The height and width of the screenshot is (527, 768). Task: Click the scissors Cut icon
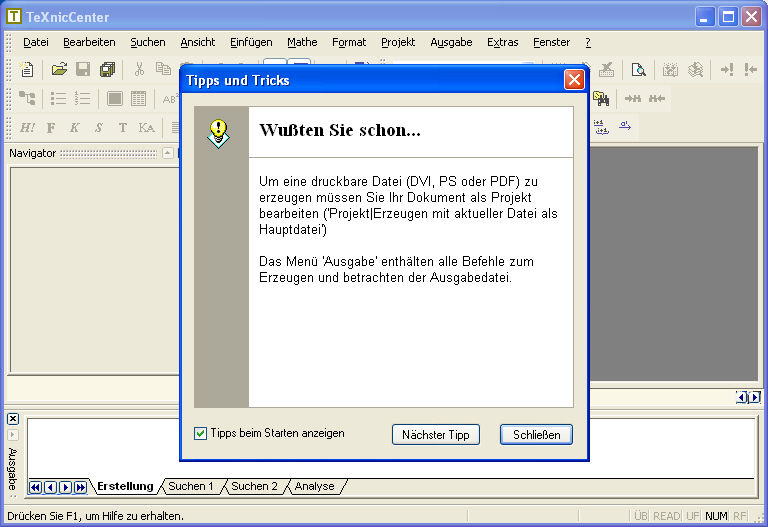(x=140, y=70)
